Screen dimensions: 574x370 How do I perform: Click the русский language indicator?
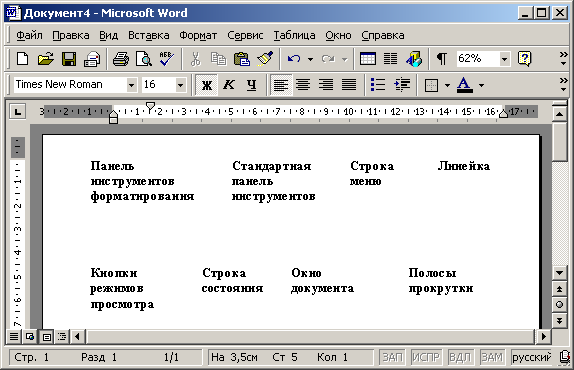[x=532, y=357]
